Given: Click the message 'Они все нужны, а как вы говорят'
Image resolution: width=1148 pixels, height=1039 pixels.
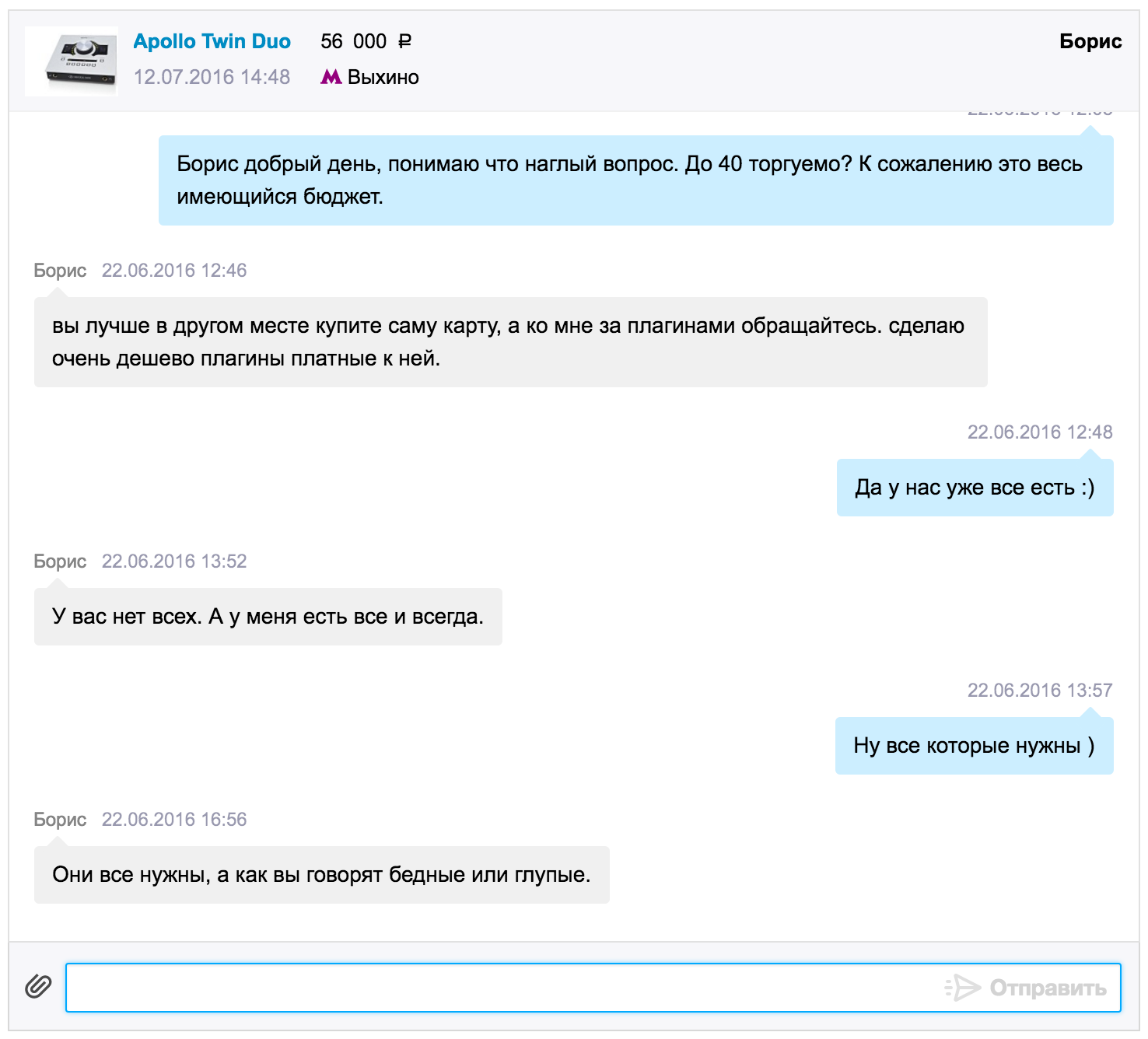Looking at the screenshot, I should [x=322, y=875].
